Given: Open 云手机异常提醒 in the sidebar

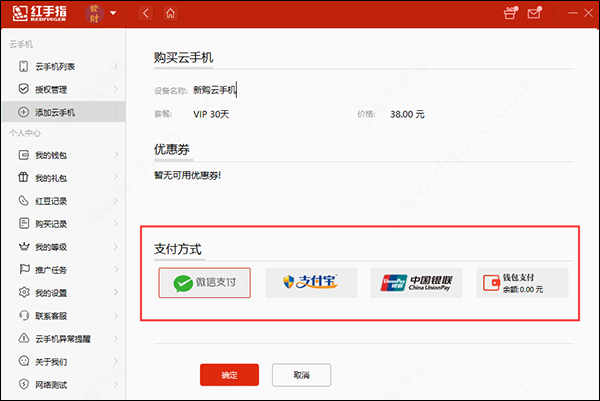Looking at the screenshot, I should click(64, 338).
